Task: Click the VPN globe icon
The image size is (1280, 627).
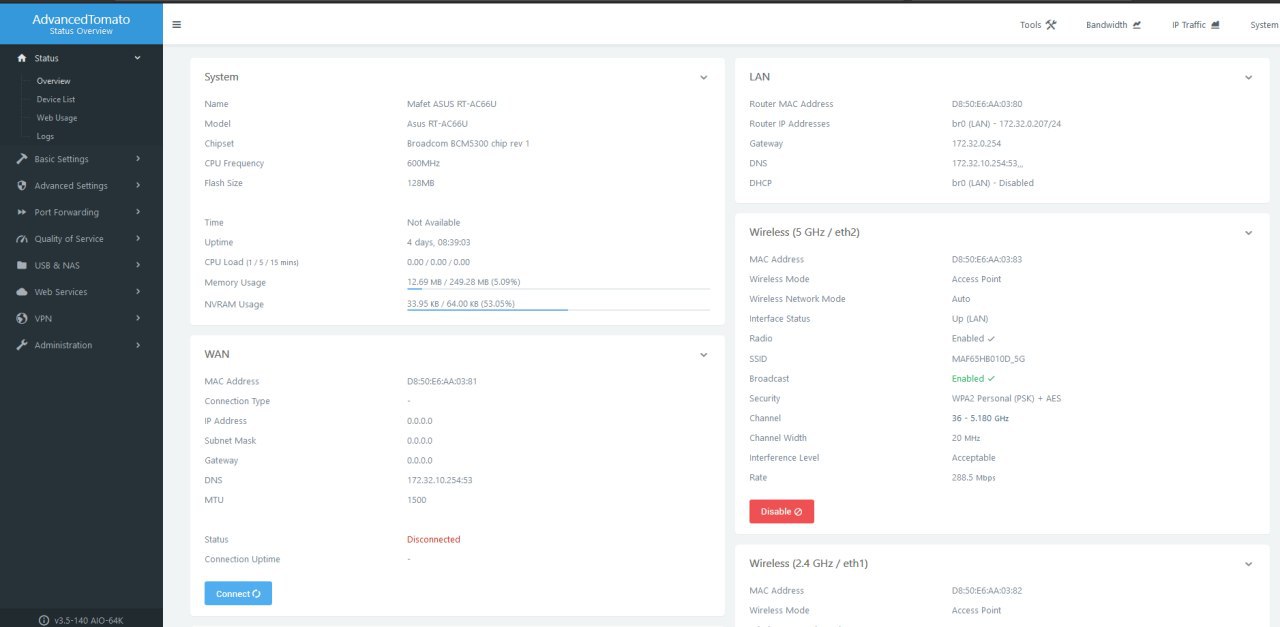Action: coord(22,318)
